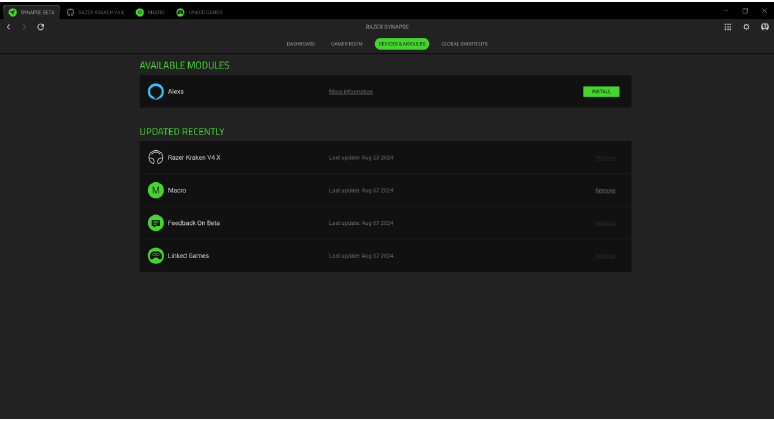The image size is (774, 421).
Task: Click the Razer Synapse window title
Action: click(387, 27)
